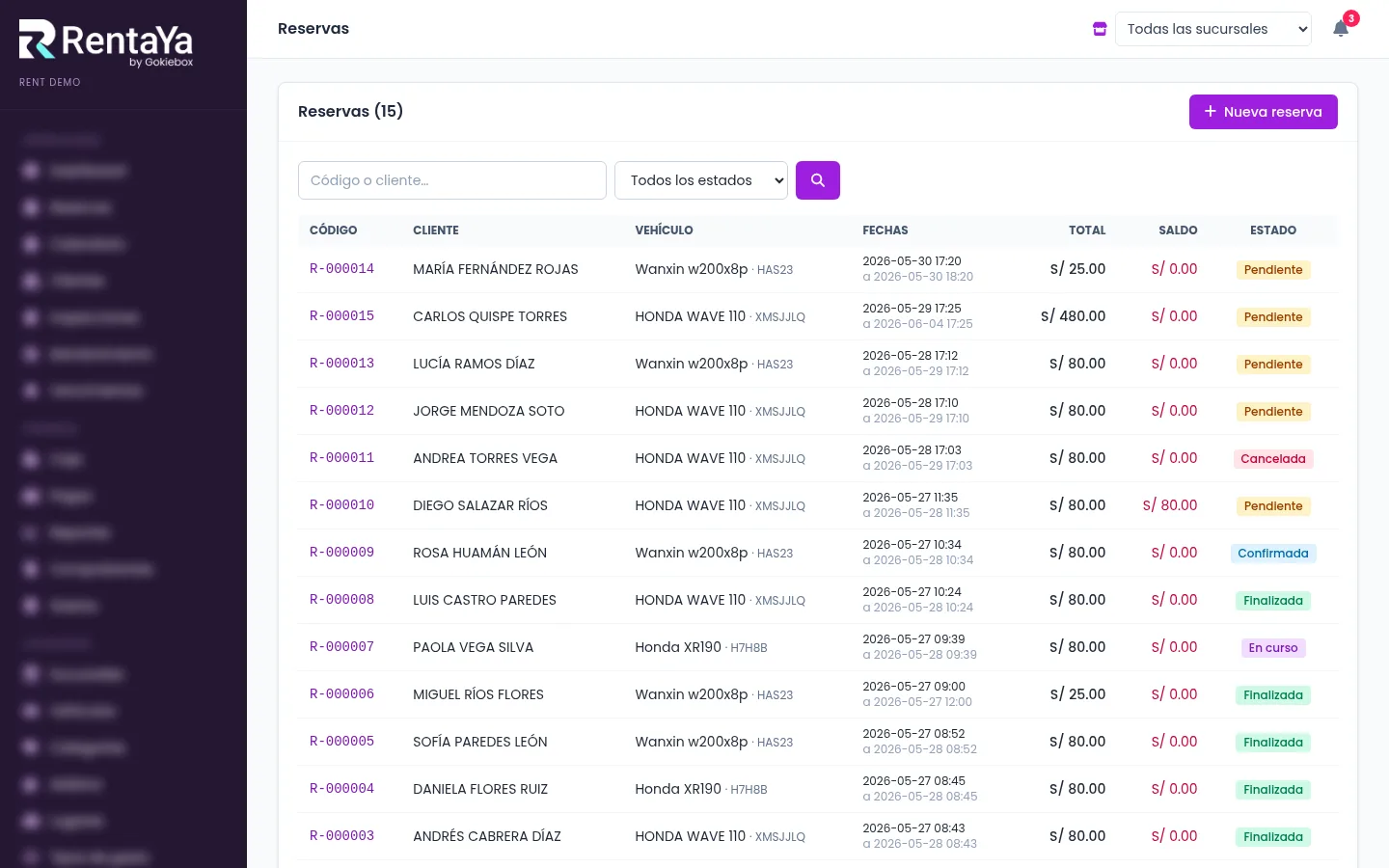Click the RentaYa logo
Image resolution: width=1389 pixels, height=868 pixels.
106,43
